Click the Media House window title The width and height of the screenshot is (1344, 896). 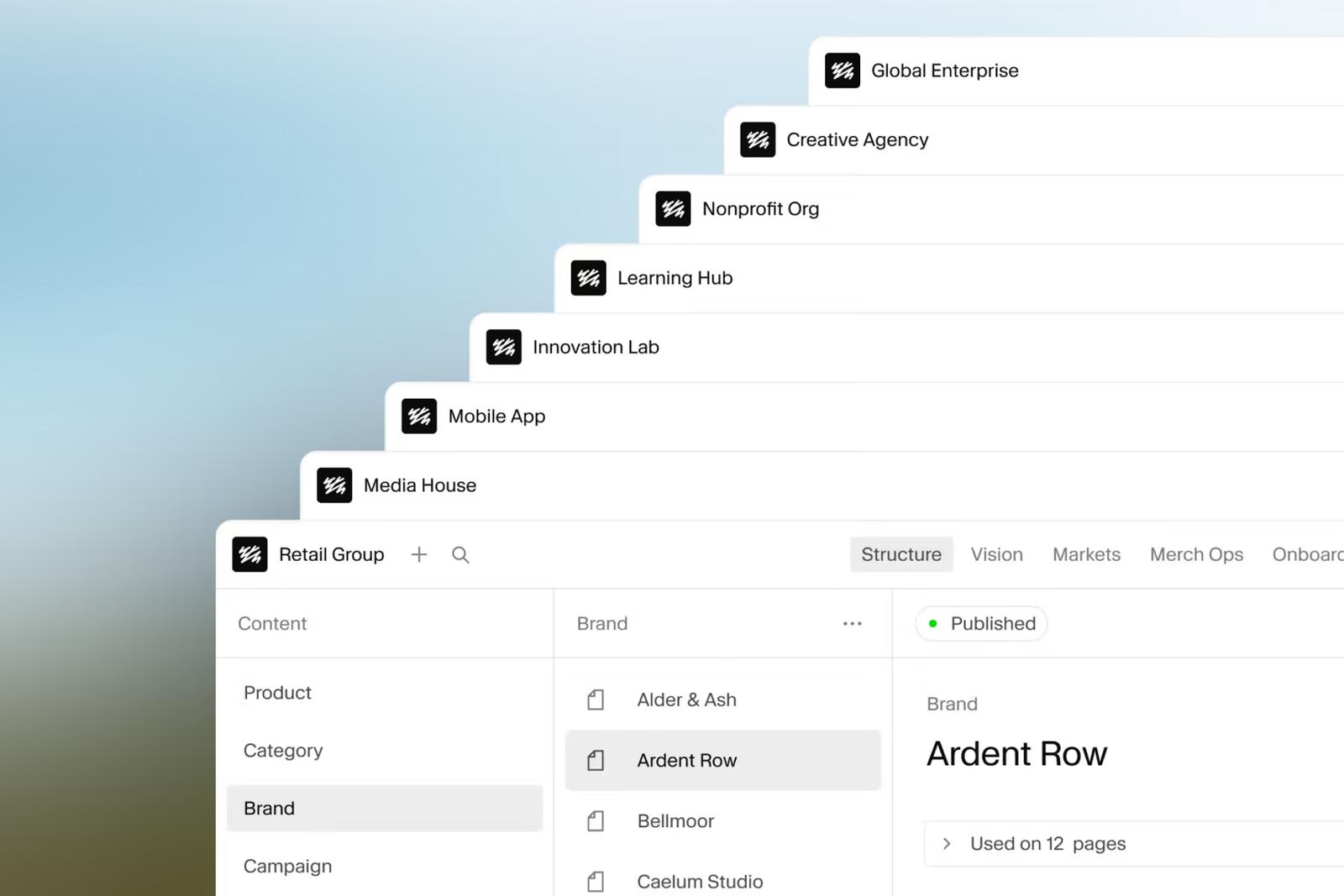(419, 485)
